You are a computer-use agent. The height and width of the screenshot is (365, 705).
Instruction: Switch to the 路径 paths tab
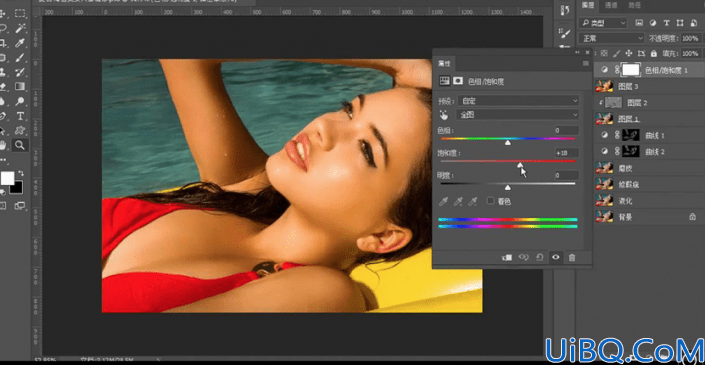[635, 5]
